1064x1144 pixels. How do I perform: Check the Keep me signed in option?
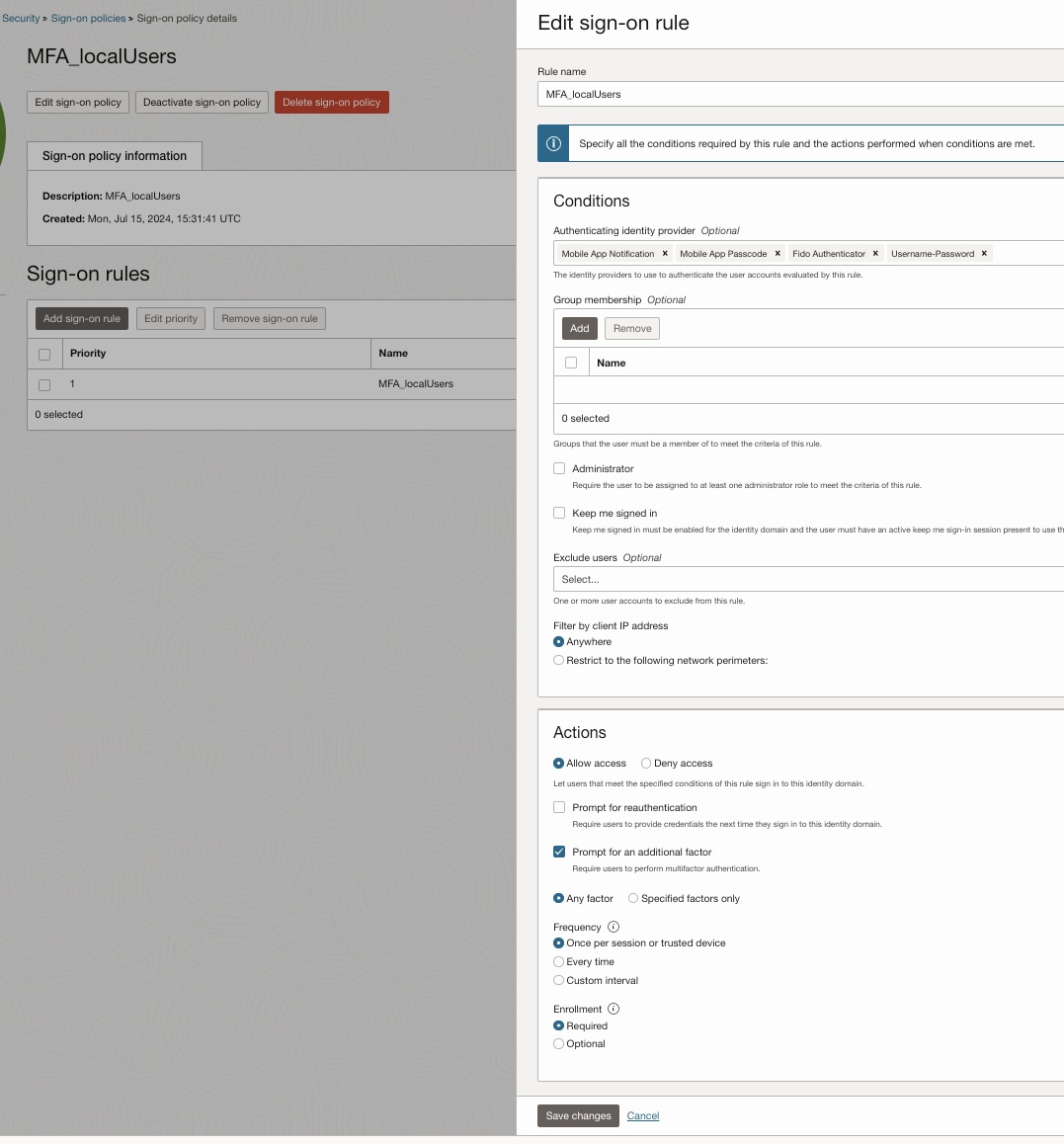click(x=559, y=513)
